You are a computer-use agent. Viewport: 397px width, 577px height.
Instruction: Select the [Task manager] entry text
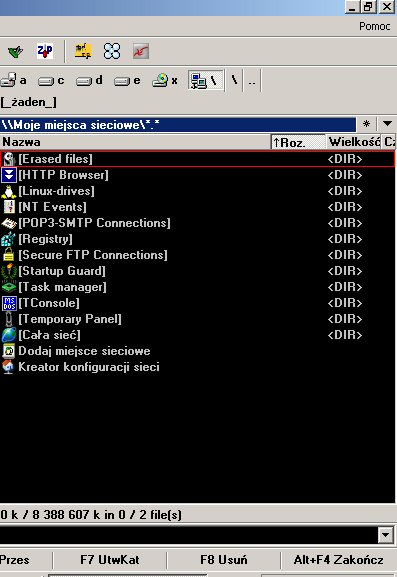point(63,287)
